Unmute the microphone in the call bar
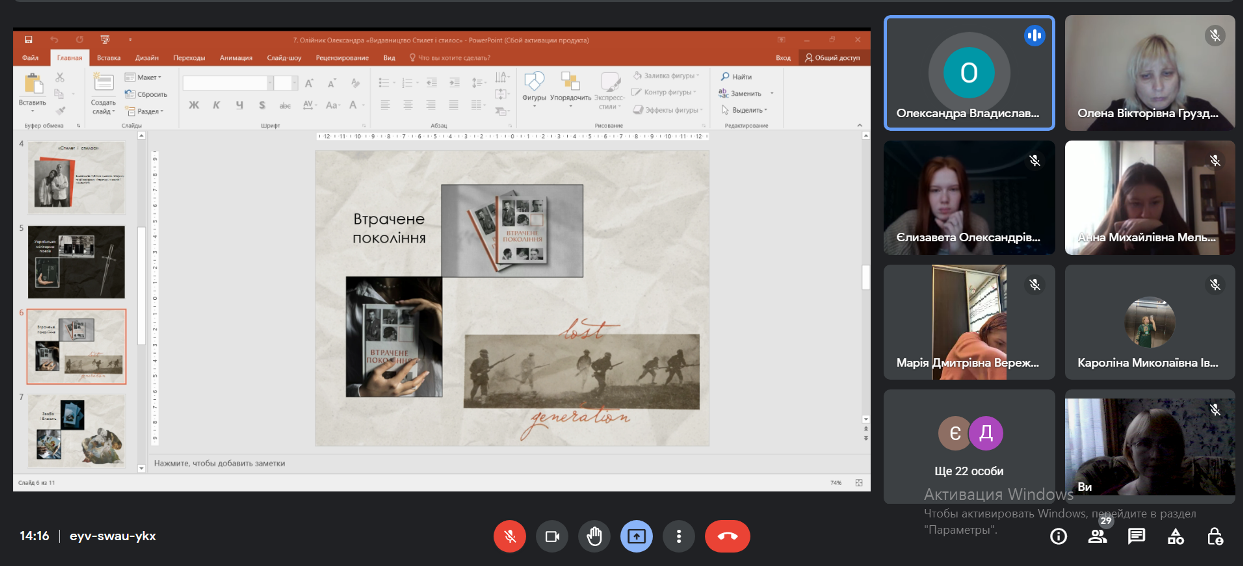 (510, 536)
